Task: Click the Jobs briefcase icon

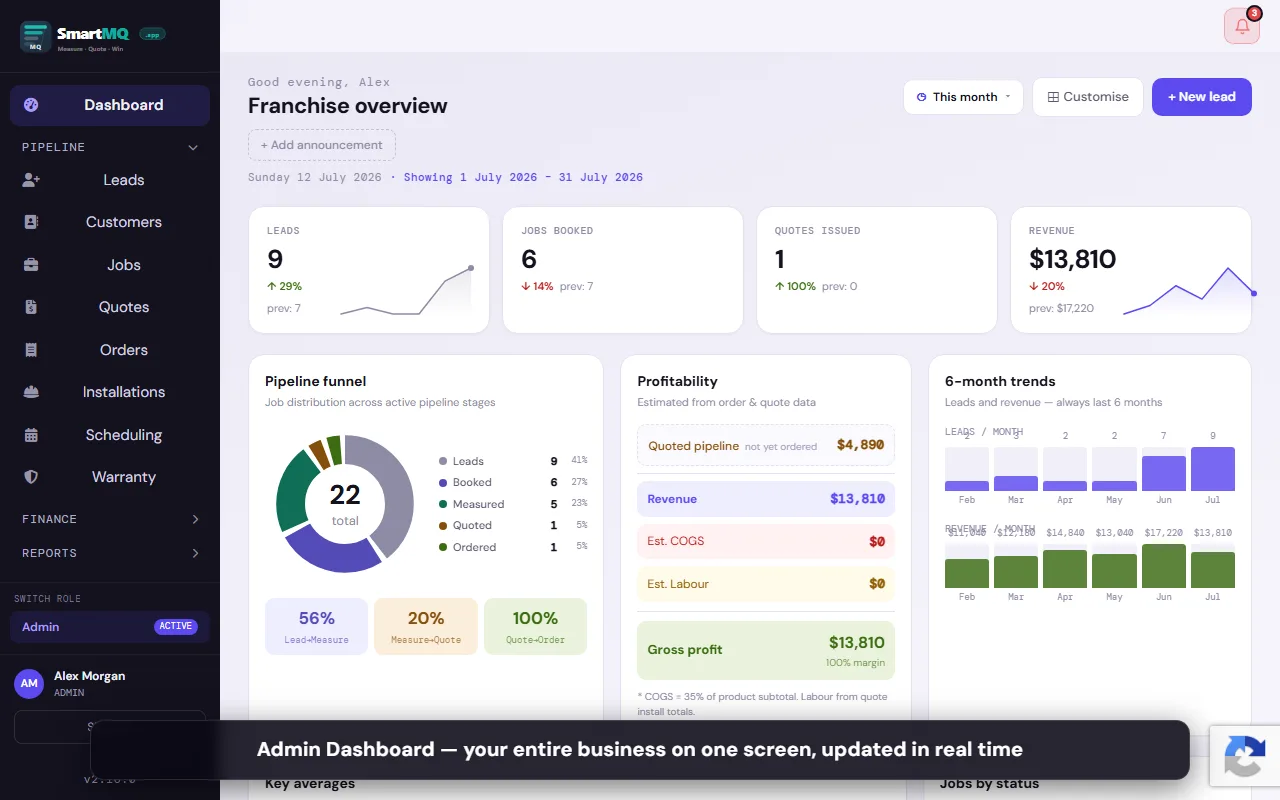Action: (x=31, y=265)
